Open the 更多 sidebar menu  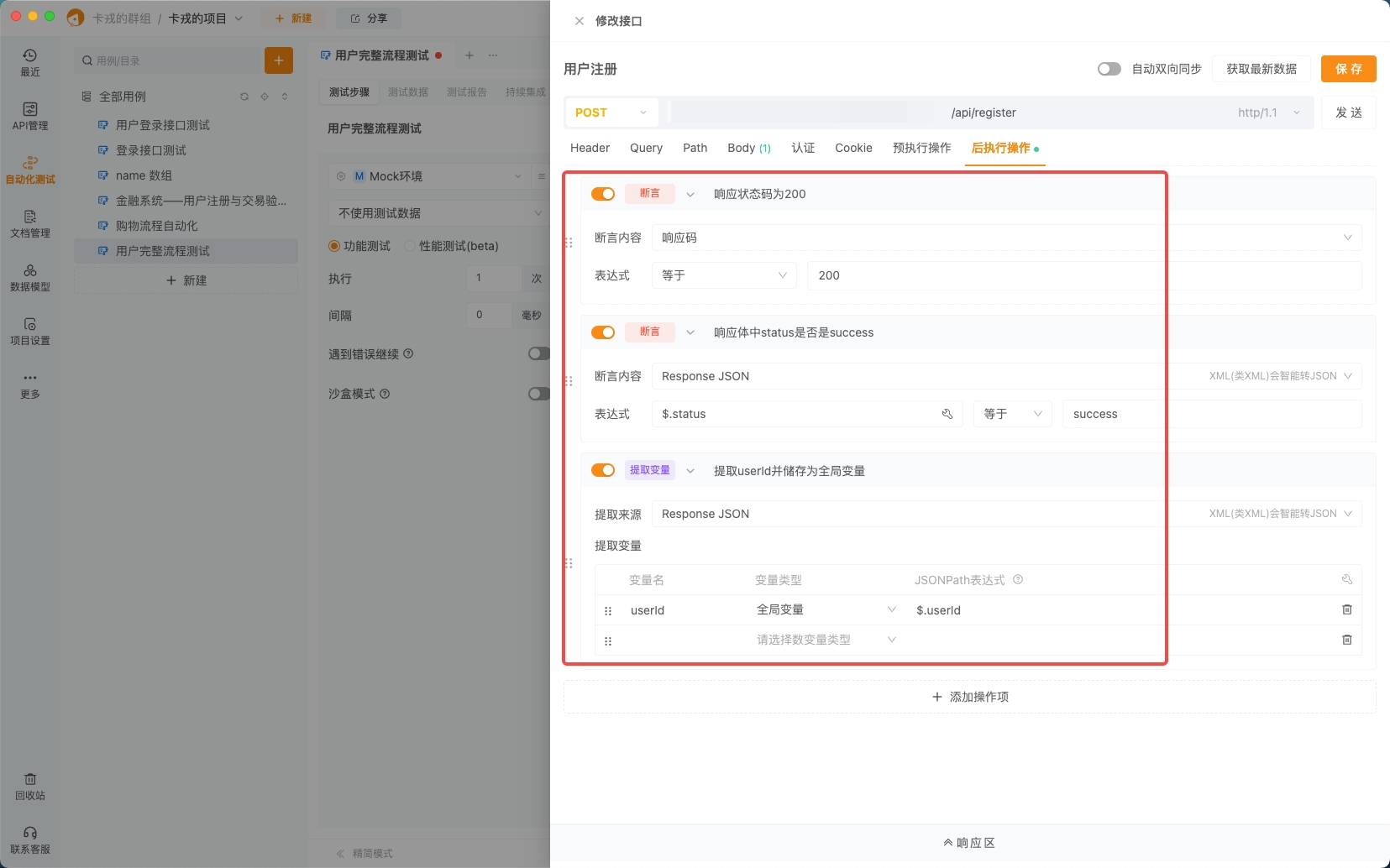tap(30, 384)
